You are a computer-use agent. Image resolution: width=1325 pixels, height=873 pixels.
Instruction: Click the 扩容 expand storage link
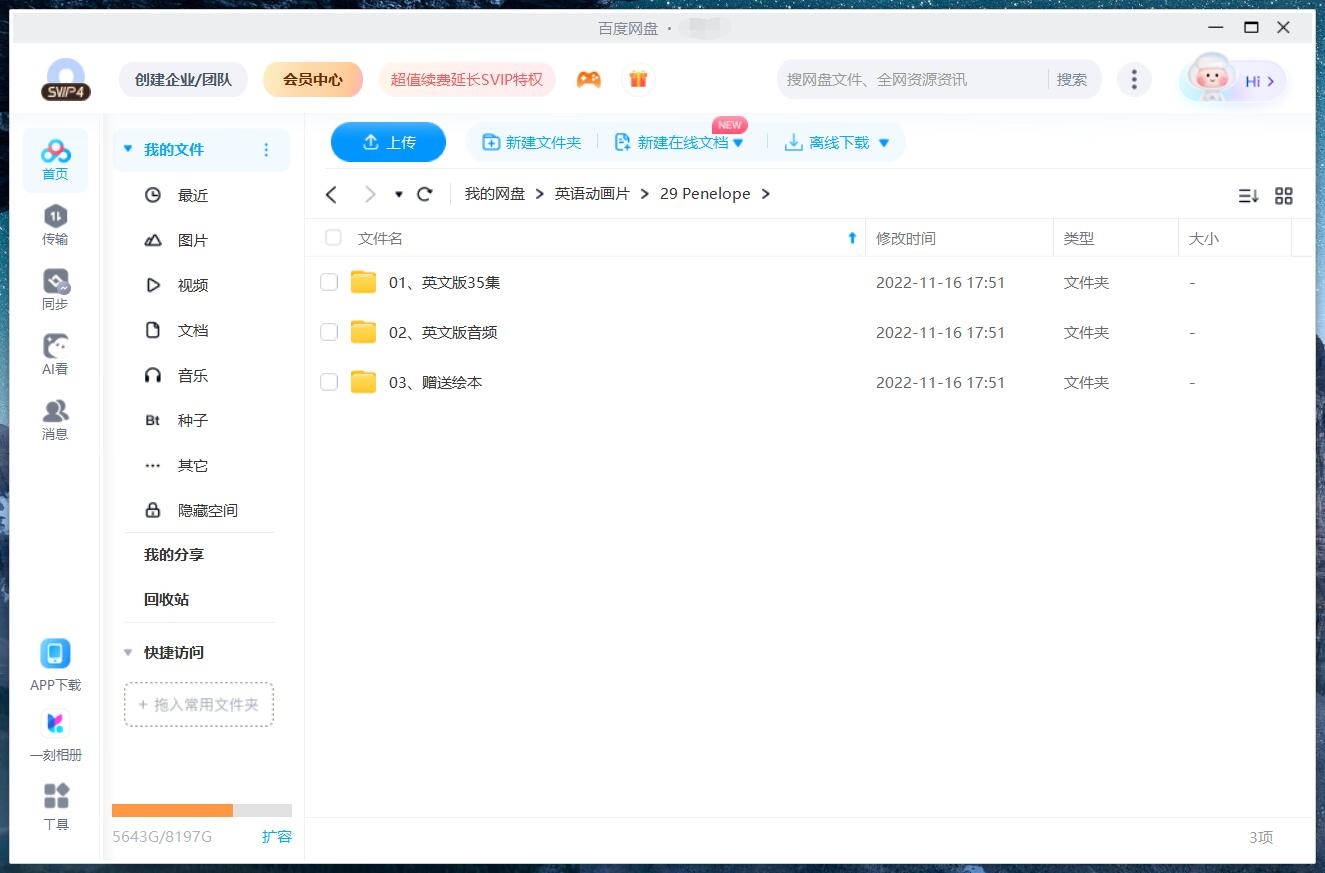click(x=277, y=836)
